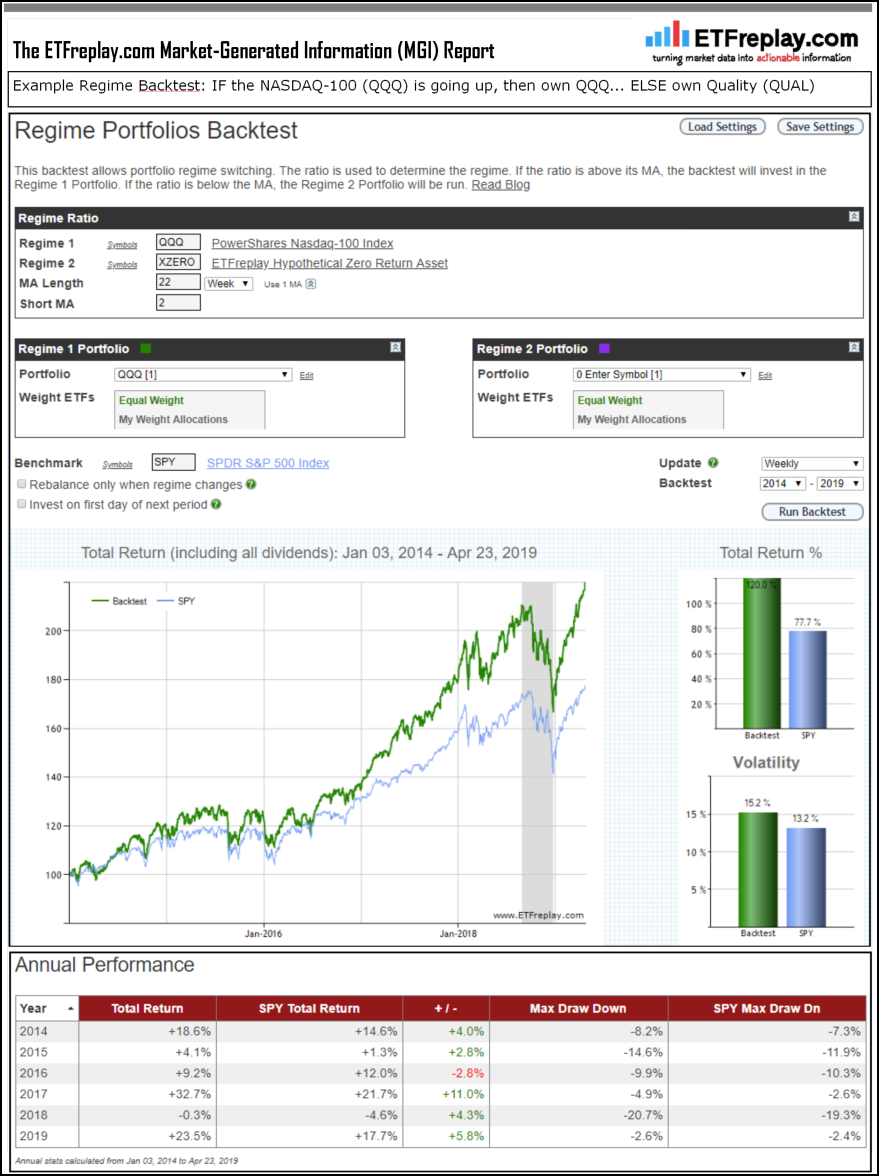This screenshot has width=879, height=1176.
Task: Select My Weight Allocations in Regime 2 Portfolio
Action: click(x=632, y=419)
